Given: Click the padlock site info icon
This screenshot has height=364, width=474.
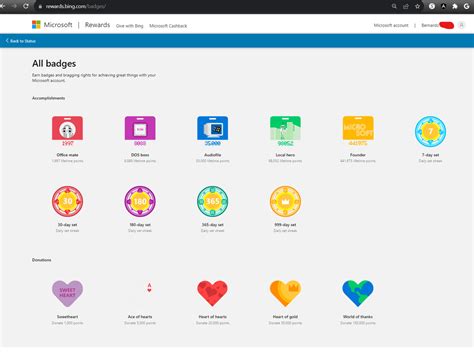Looking at the screenshot, I should [40, 6].
